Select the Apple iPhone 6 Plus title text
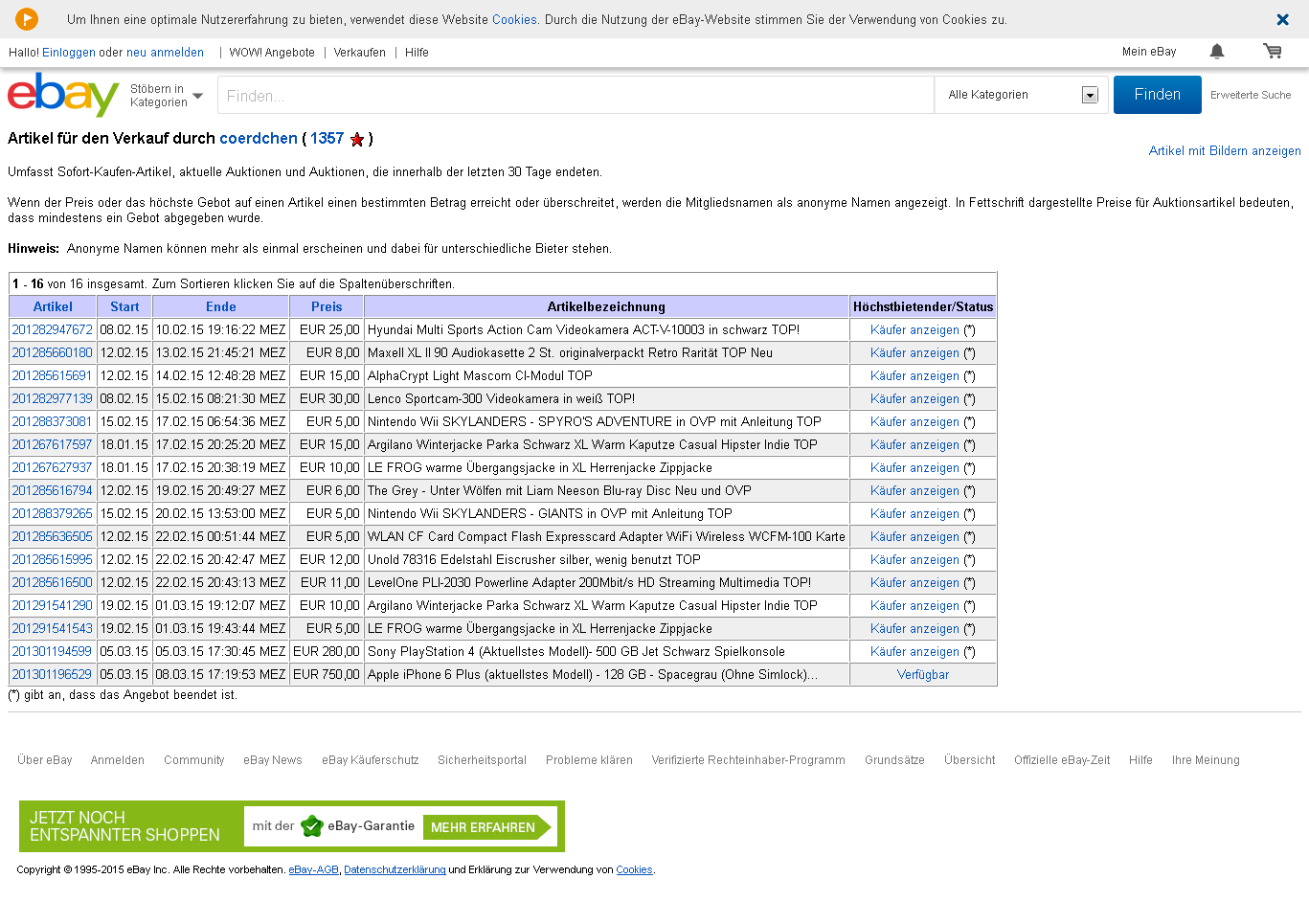 point(593,674)
